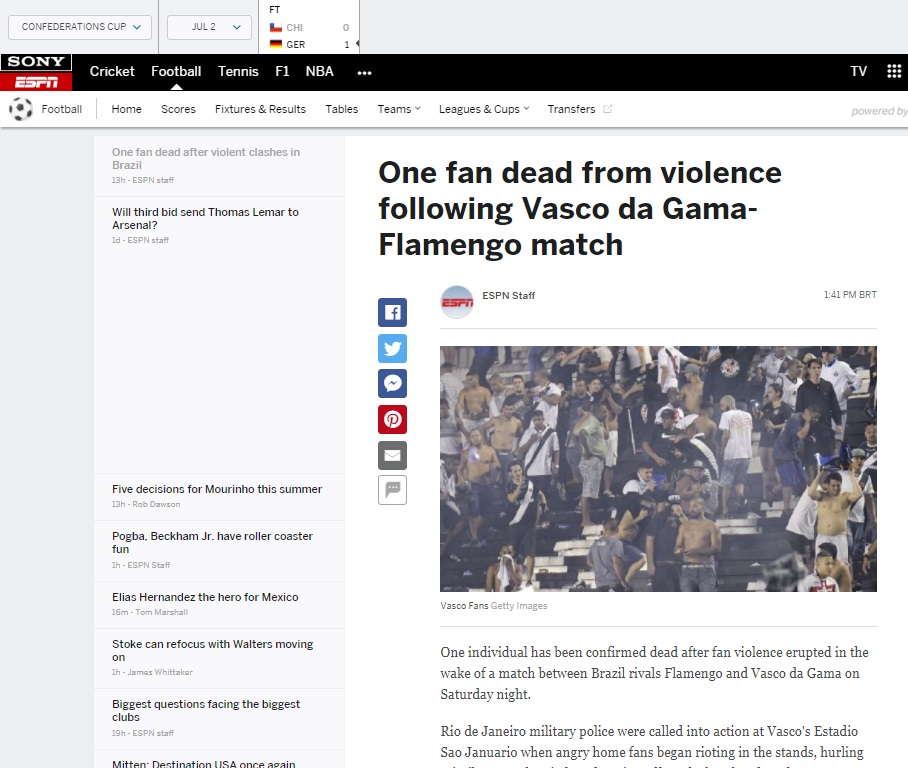Open the Thomas Lemar Arsenal article
The height and width of the screenshot is (768, 908).
(205, 218)
